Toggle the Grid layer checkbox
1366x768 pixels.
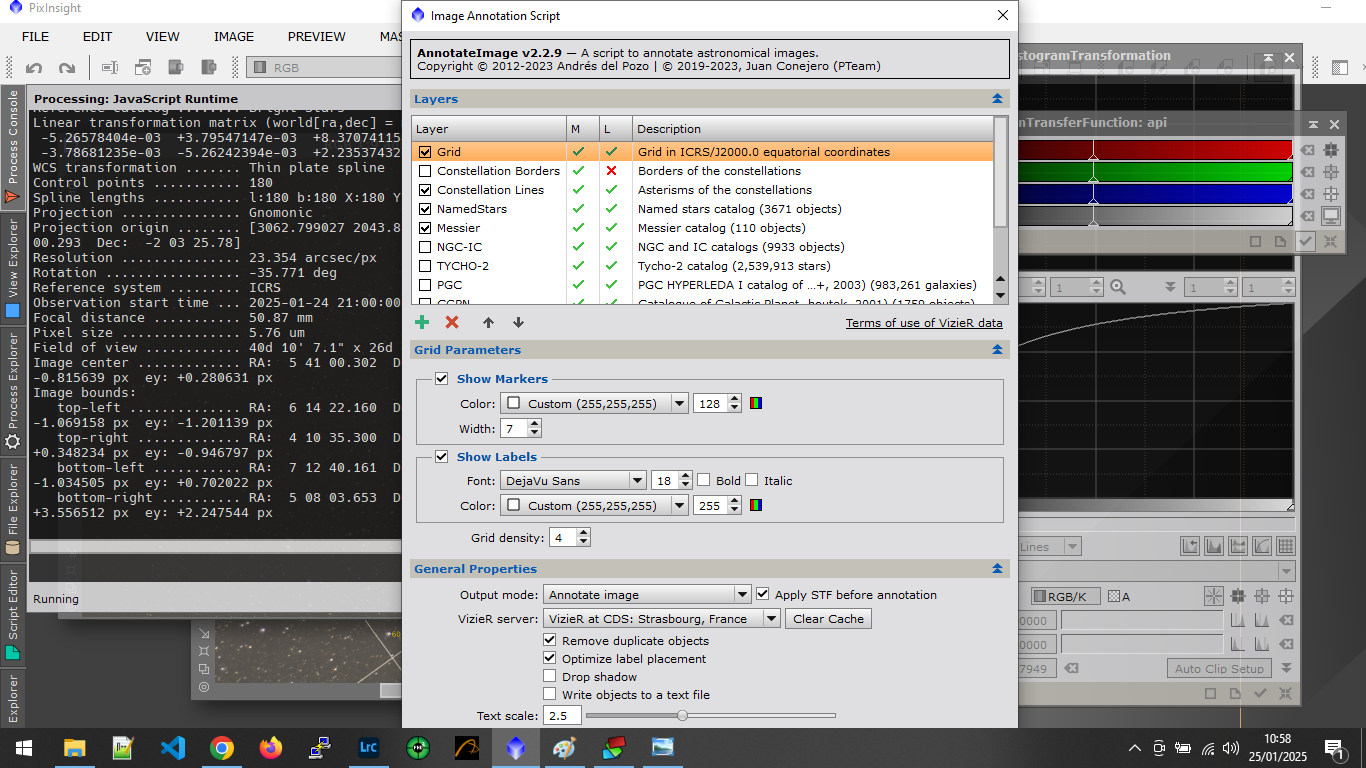click(x=426, y=152)
